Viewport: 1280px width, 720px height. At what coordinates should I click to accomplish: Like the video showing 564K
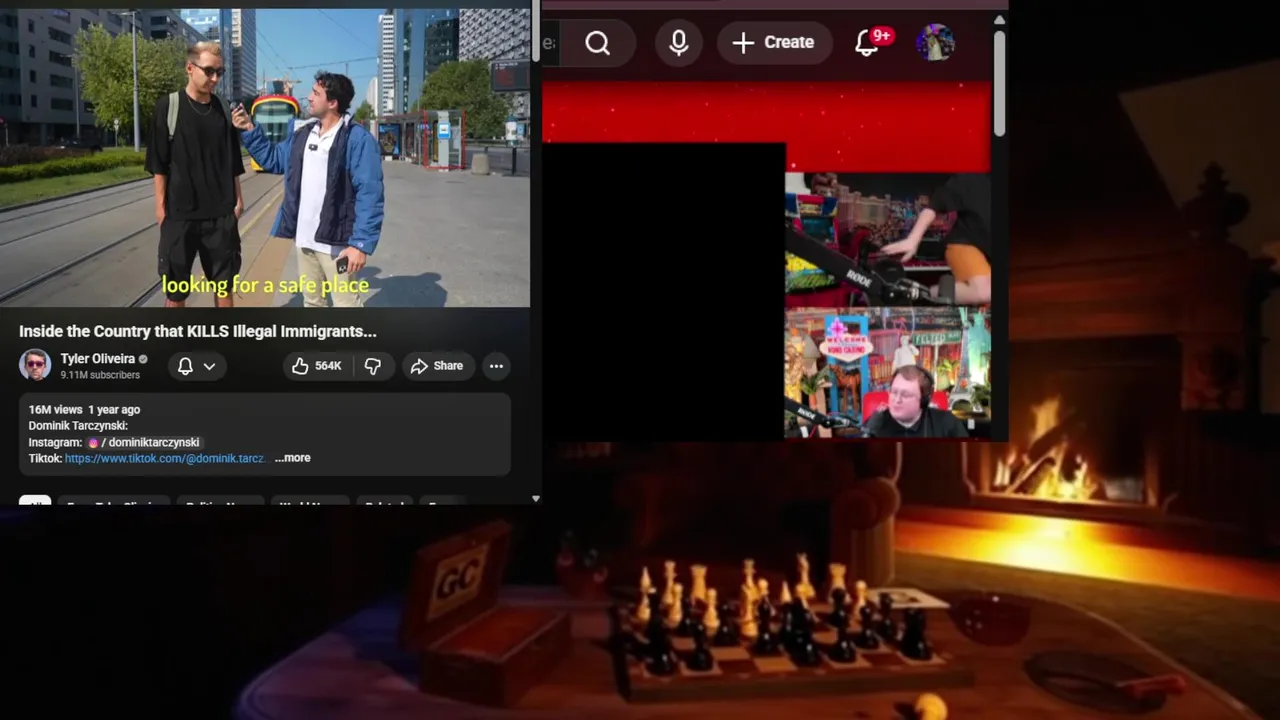(317, 366)
